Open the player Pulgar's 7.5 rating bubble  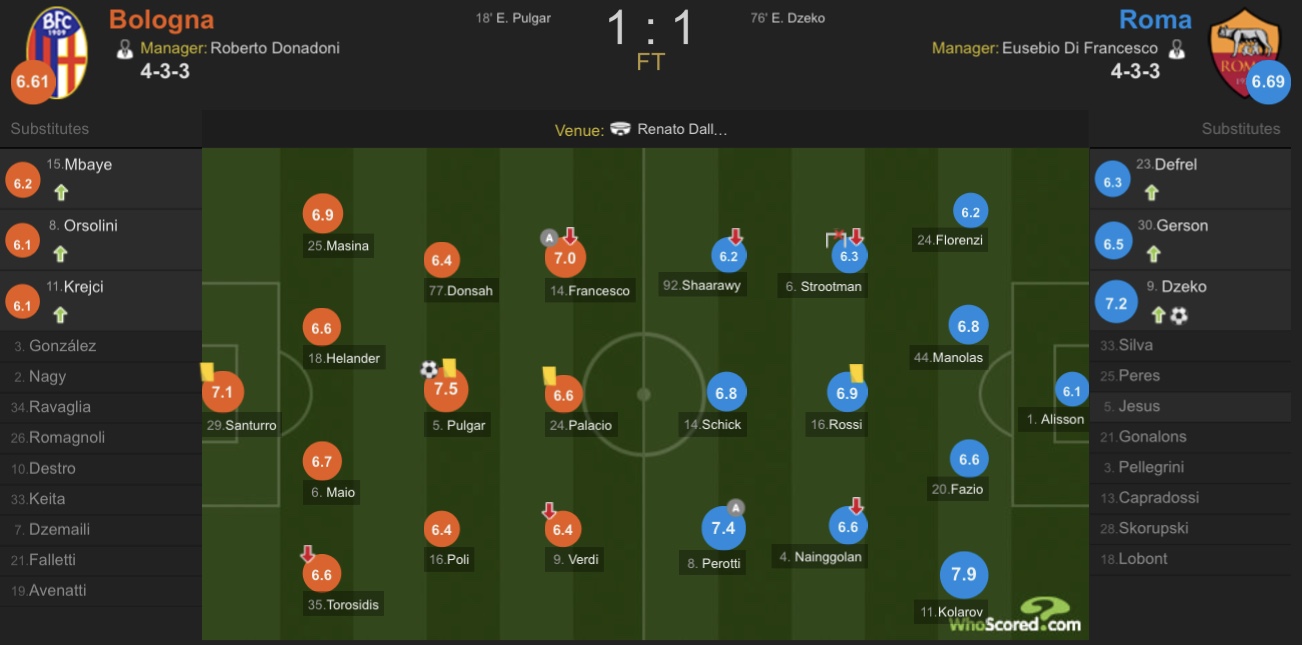pyautogui.click(x=445, y=389)
